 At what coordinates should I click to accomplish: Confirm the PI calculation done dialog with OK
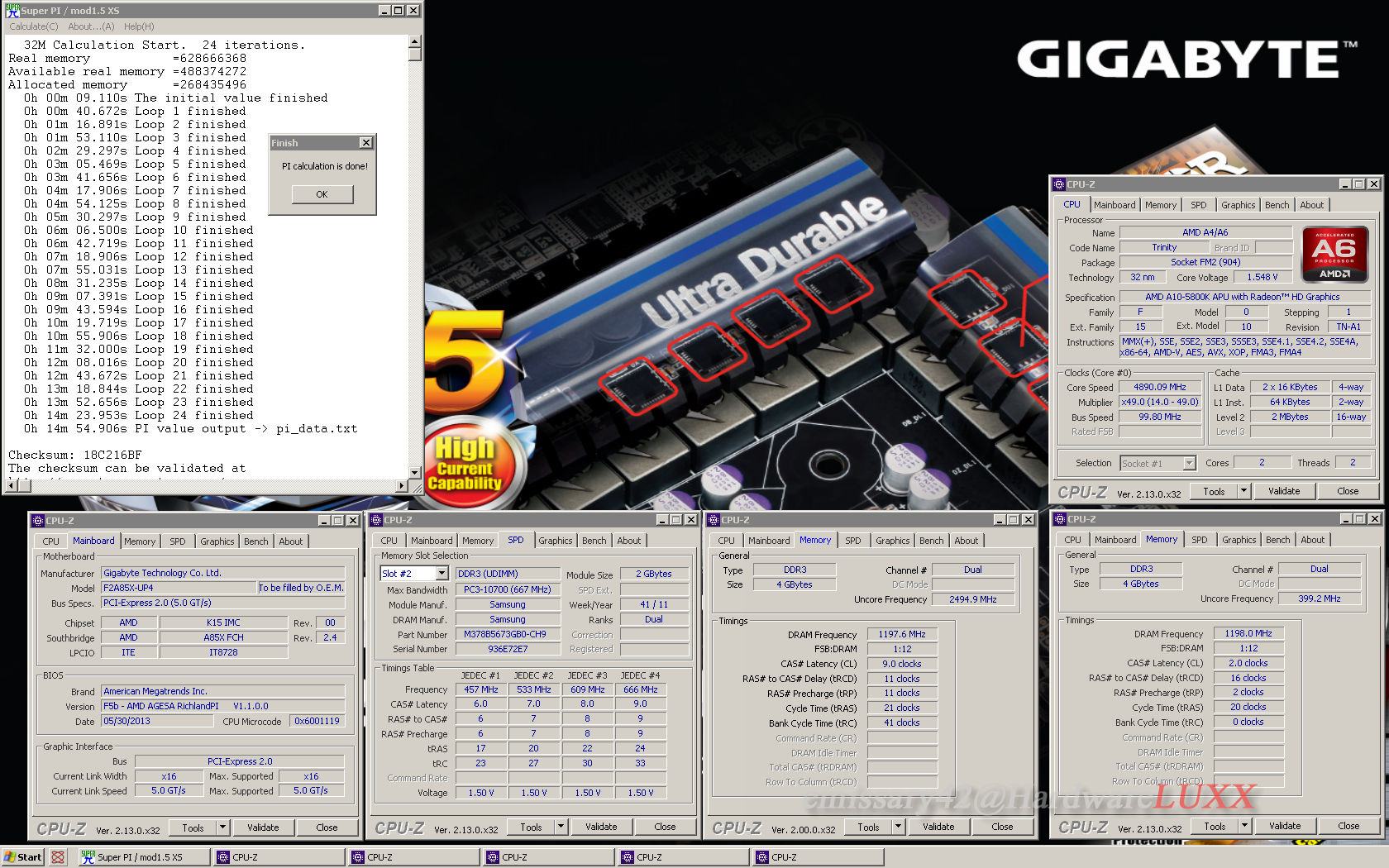tap(322, 194)
